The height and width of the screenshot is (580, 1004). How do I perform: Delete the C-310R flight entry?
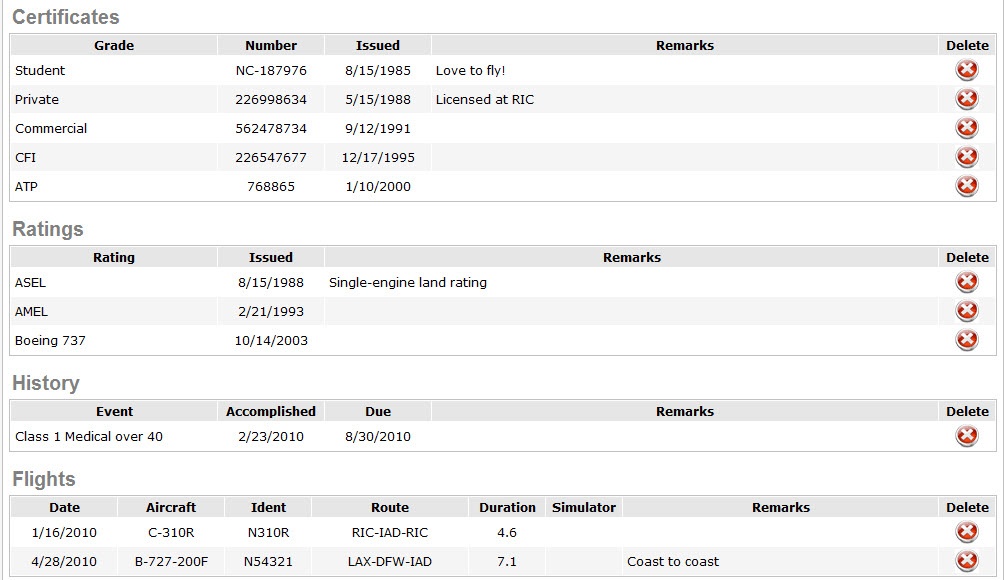pyautogui.click(x=967, y=532)
